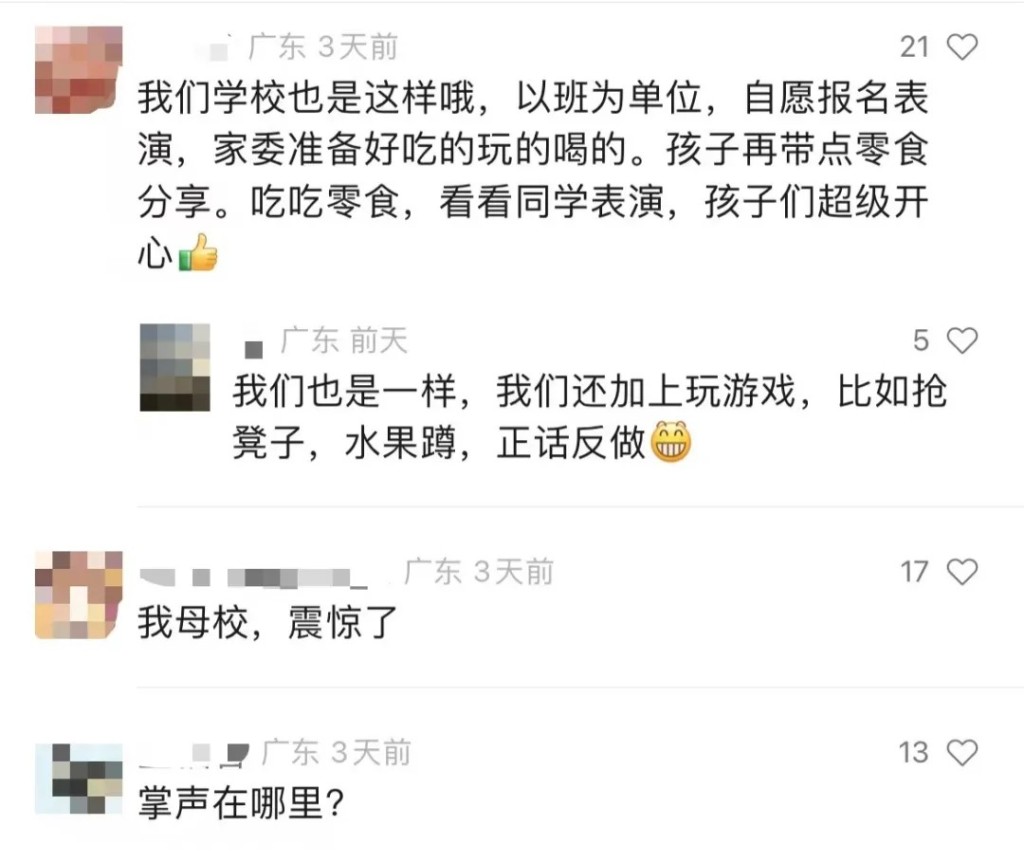This screenshot has height=862, width=1024.
Task: View the profile picture beside 我母校，震惊了
Action: pyautogui.click(x=78, y=594)
